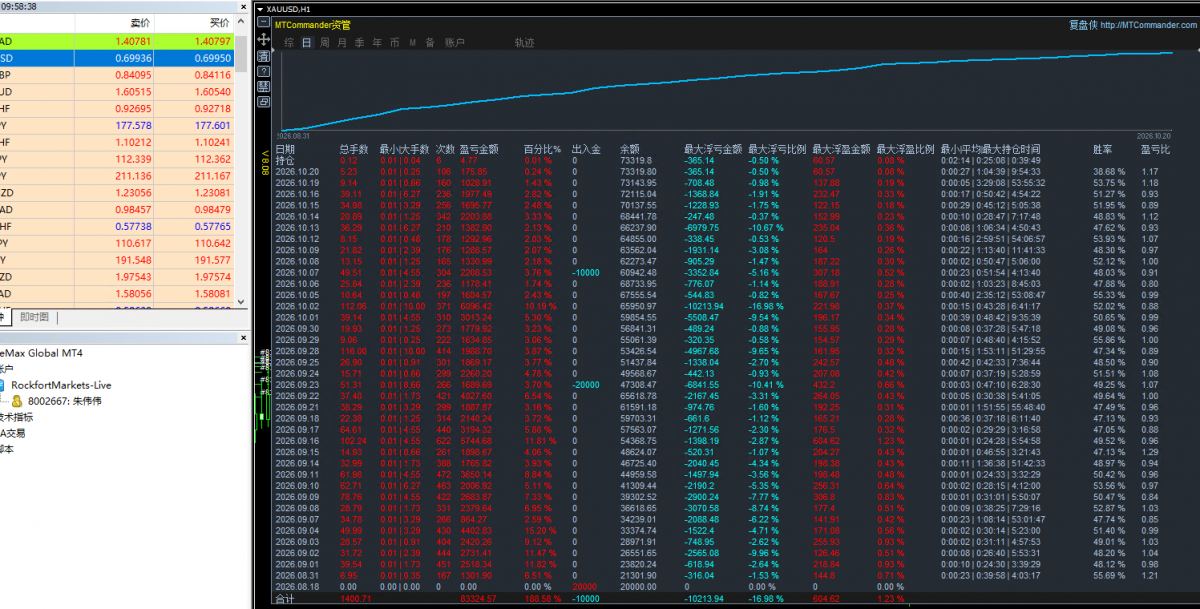Viewport: 1200px width, 609px height.
Task: Click the market watch scroll down arrow
Action: click(241, 303)
